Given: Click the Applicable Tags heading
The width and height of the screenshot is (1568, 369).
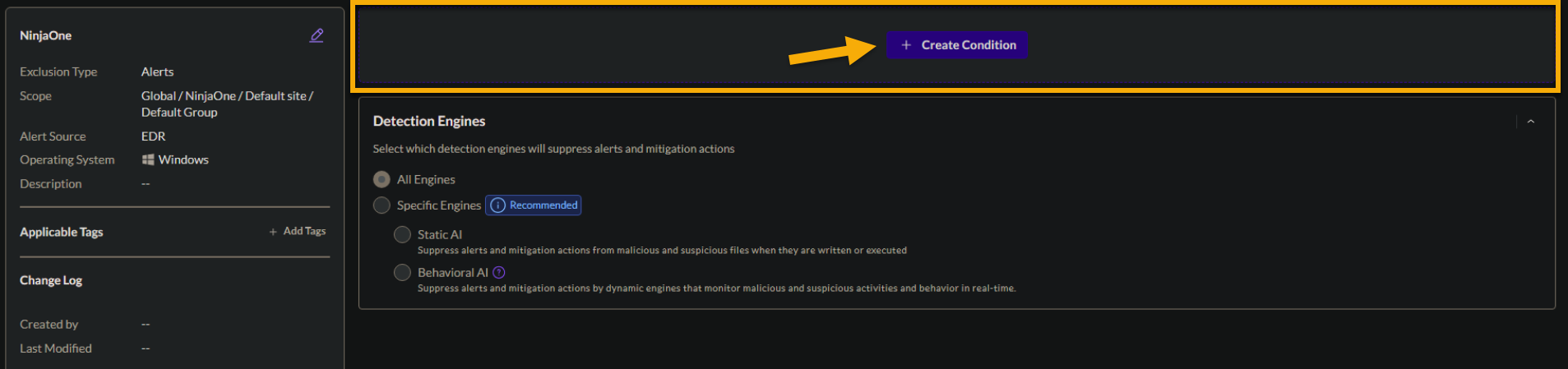Looking at the screenshot, I should [x=62, y=232].
